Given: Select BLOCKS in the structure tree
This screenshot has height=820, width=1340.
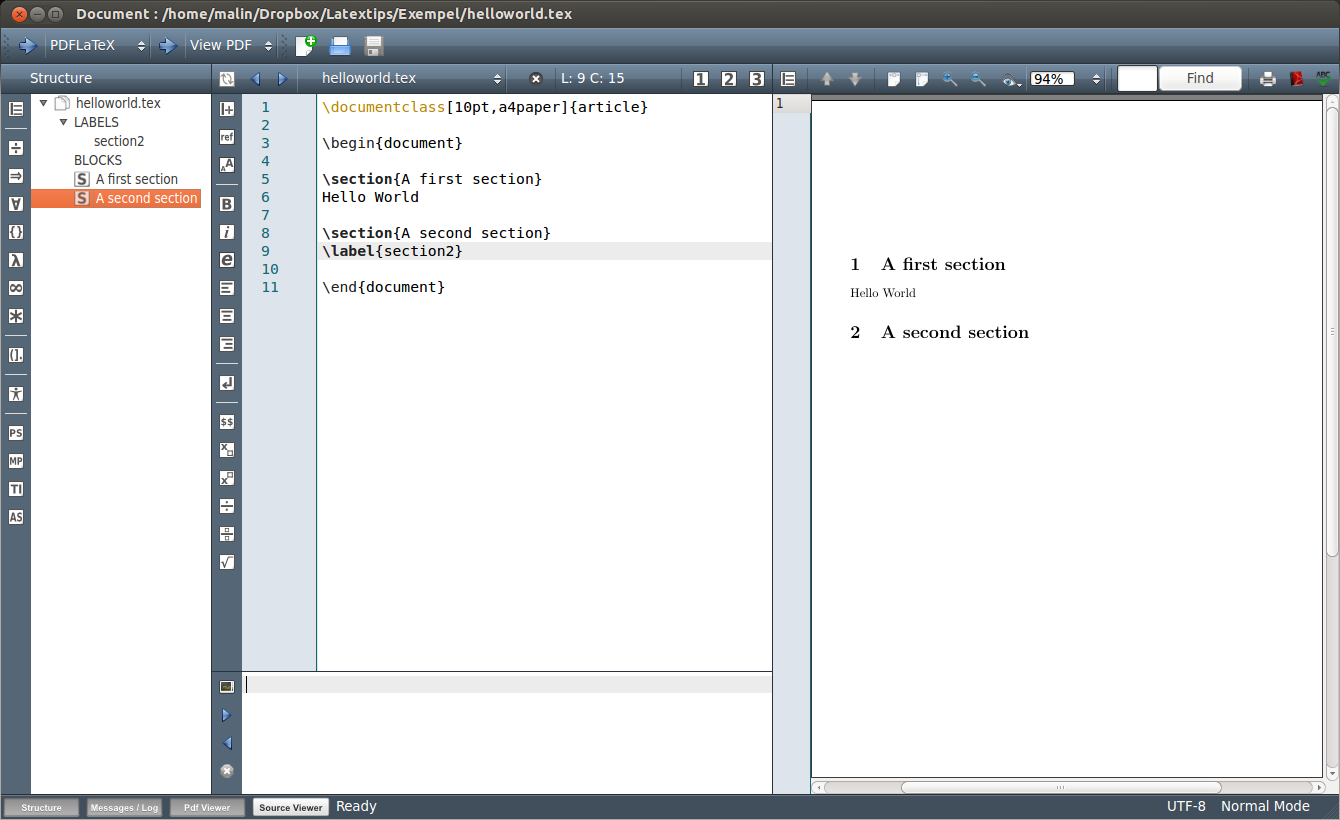Looking at the screenshot, I should click(x=98, y=160).
